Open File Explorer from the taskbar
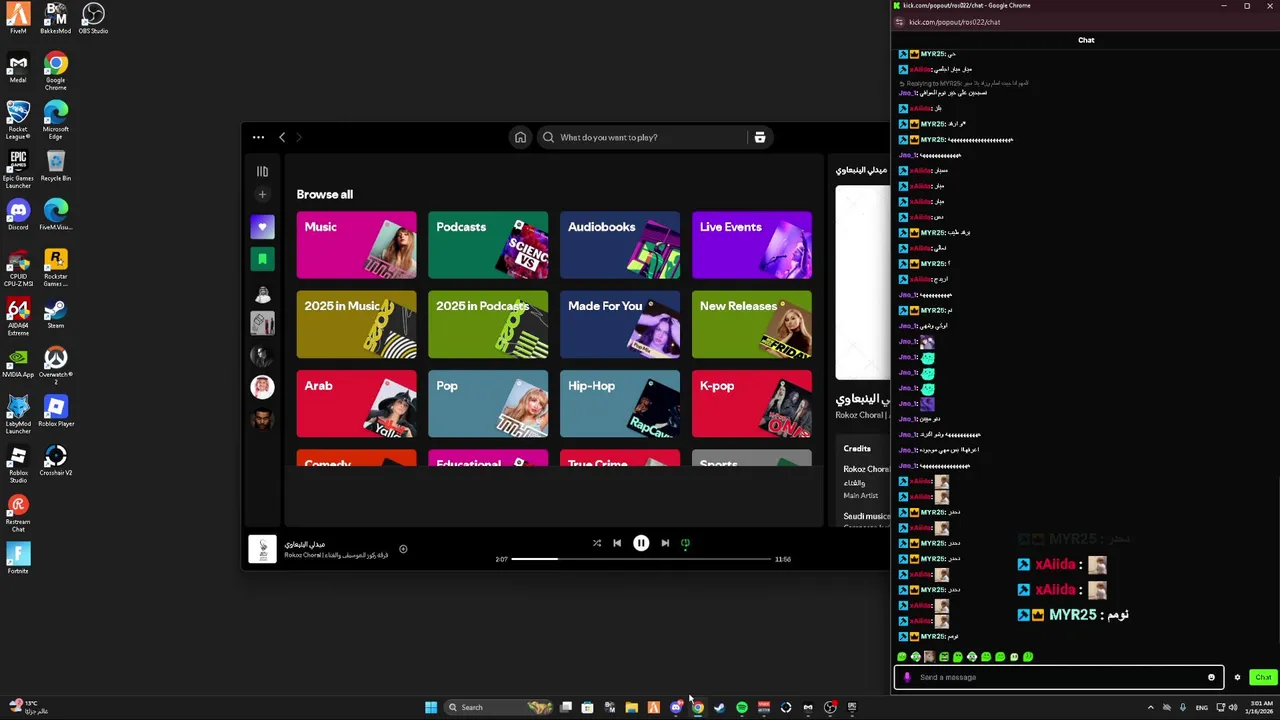 (632, 707)
